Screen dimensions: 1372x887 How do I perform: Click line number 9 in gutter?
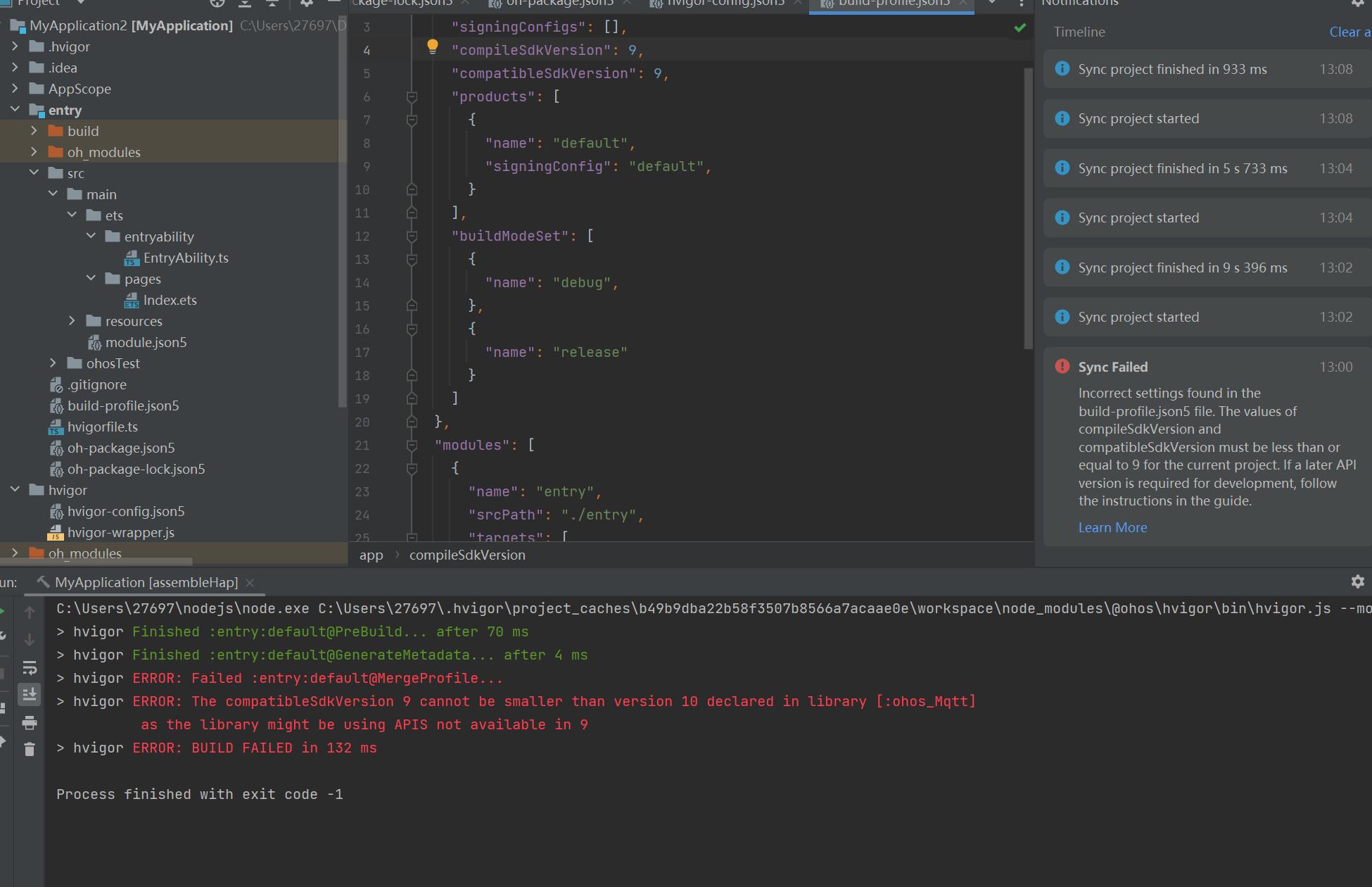coord(367,166)
